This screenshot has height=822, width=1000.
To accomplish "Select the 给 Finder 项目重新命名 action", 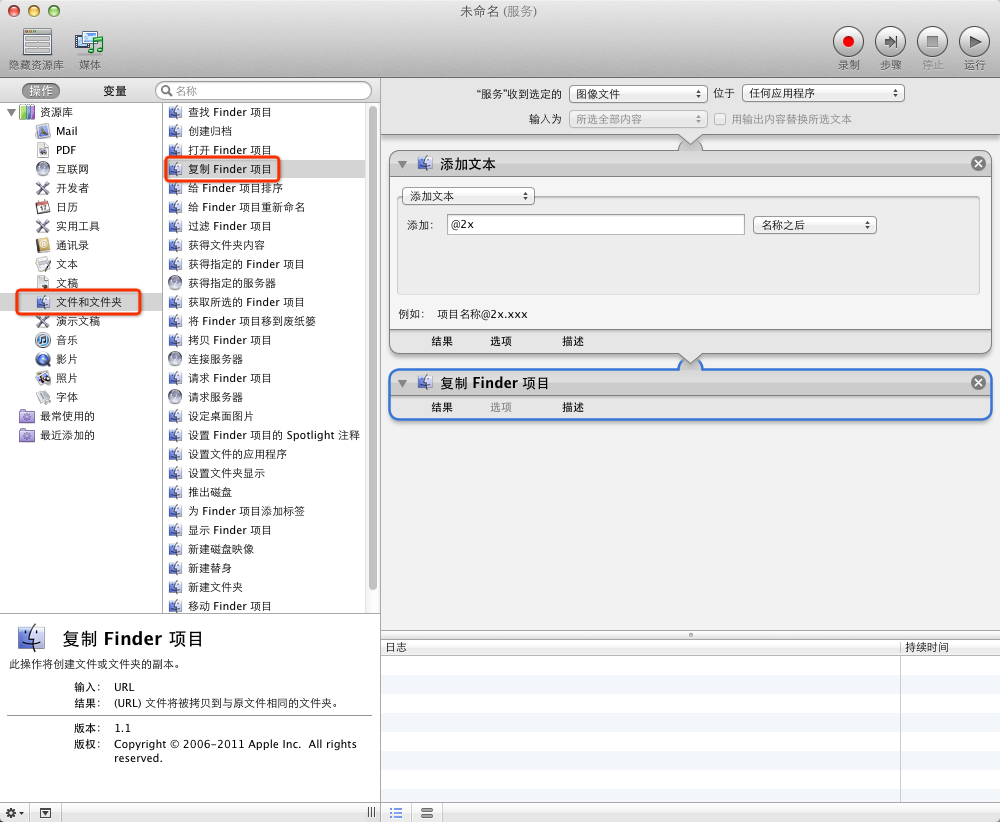I will tap(246, 207).
